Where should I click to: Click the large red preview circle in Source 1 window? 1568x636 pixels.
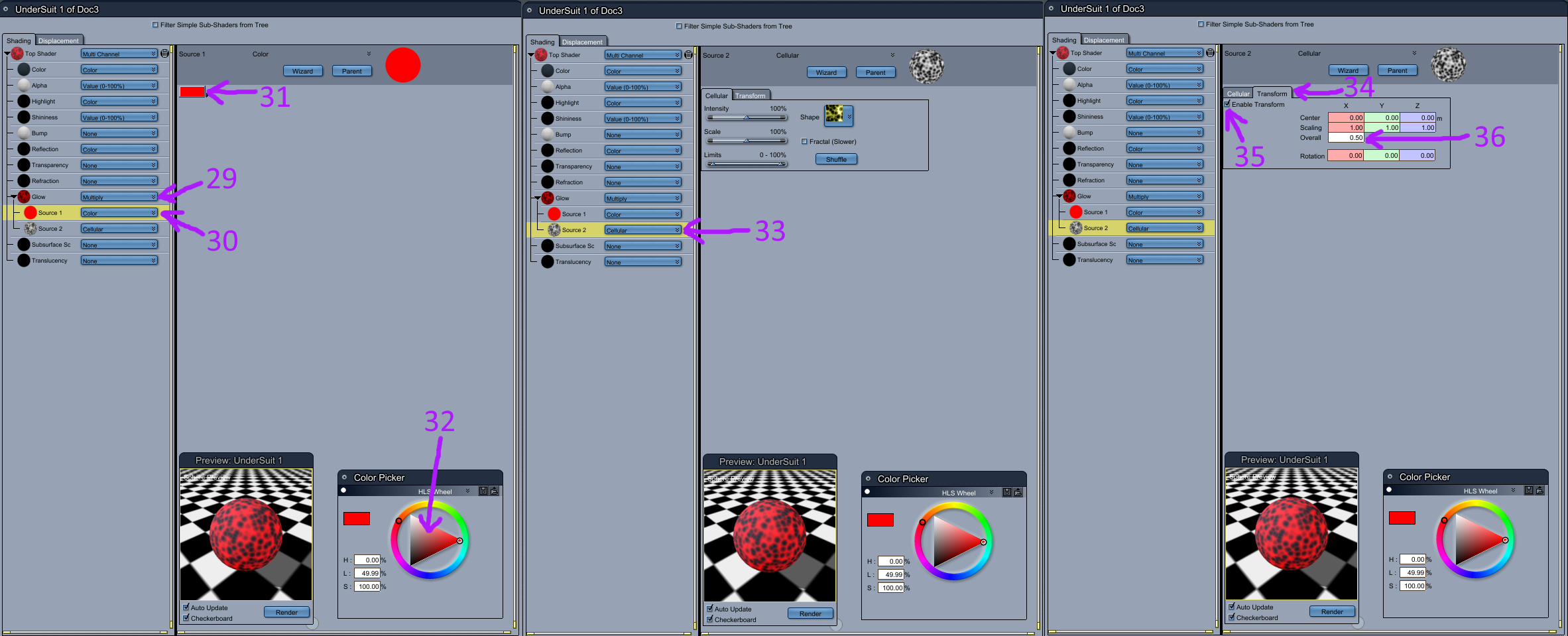pos(403,65)
